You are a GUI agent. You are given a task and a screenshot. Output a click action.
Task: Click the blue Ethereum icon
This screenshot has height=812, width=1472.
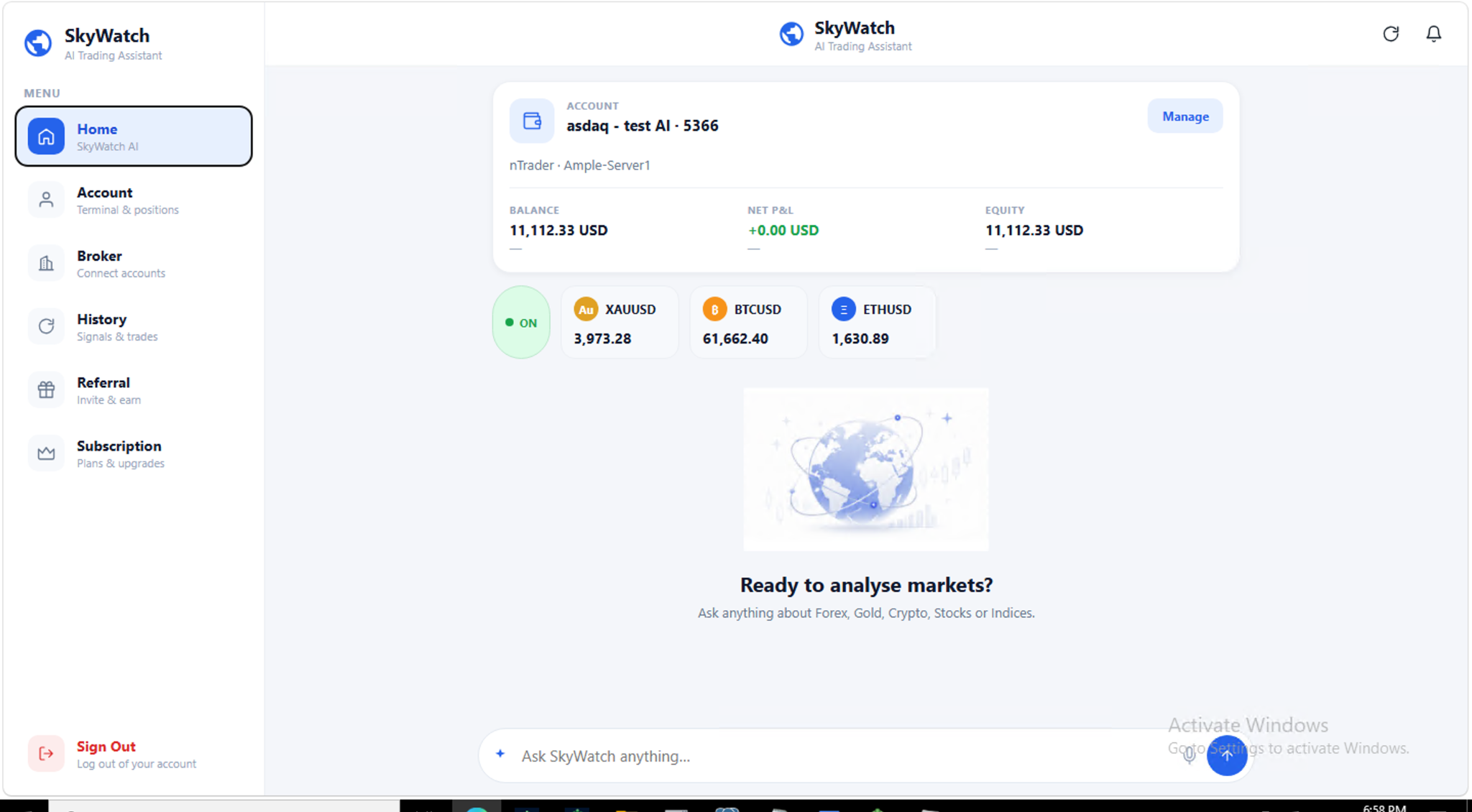click(x=844, y=310)
